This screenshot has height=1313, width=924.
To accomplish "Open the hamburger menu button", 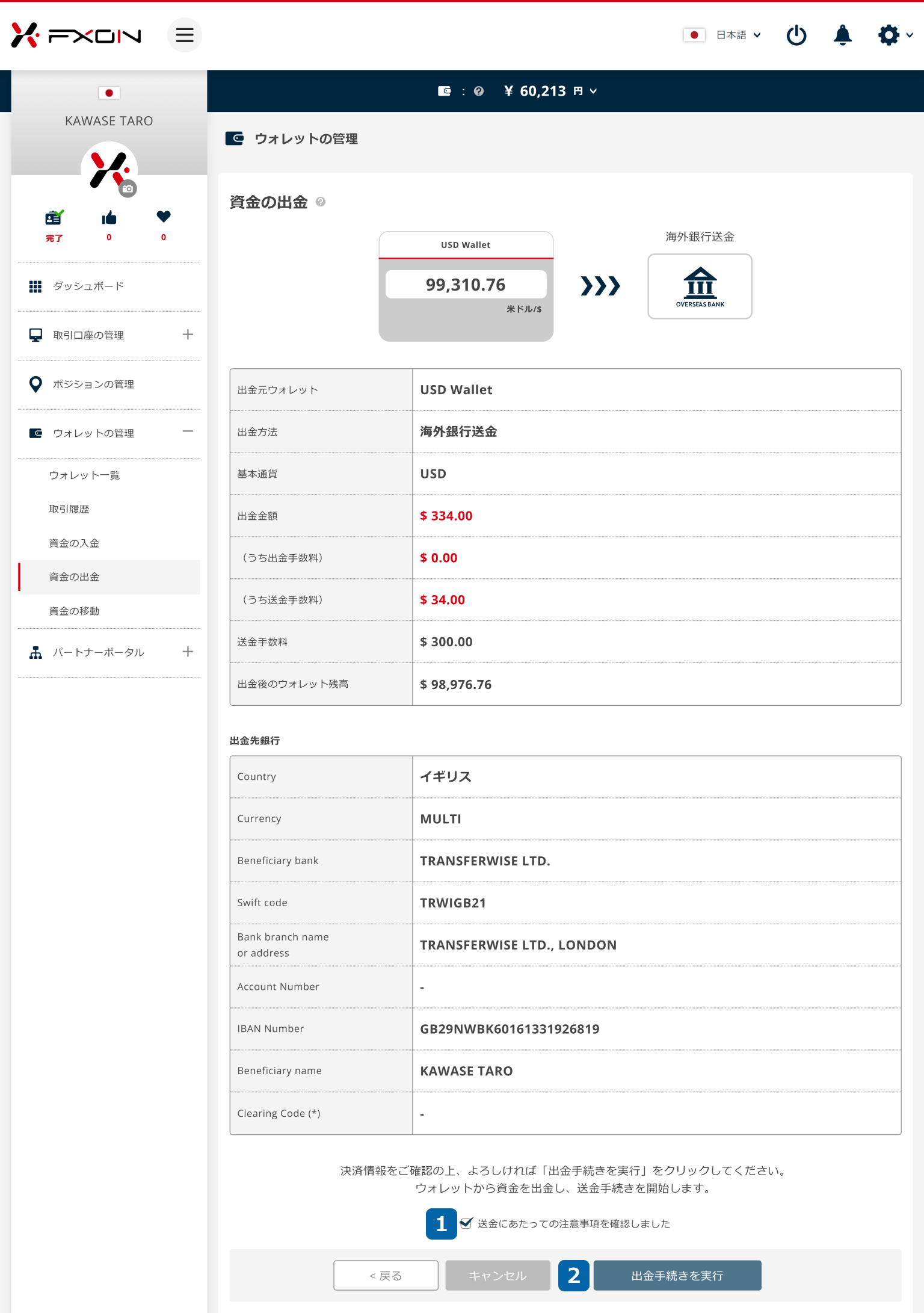I will [x=185, y=35].
